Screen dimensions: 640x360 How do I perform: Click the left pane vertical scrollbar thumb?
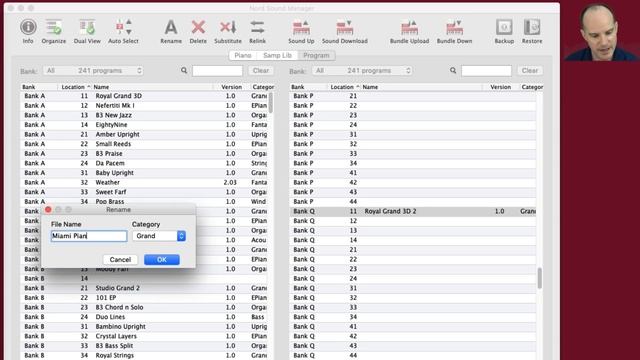[x=271, y=103]
